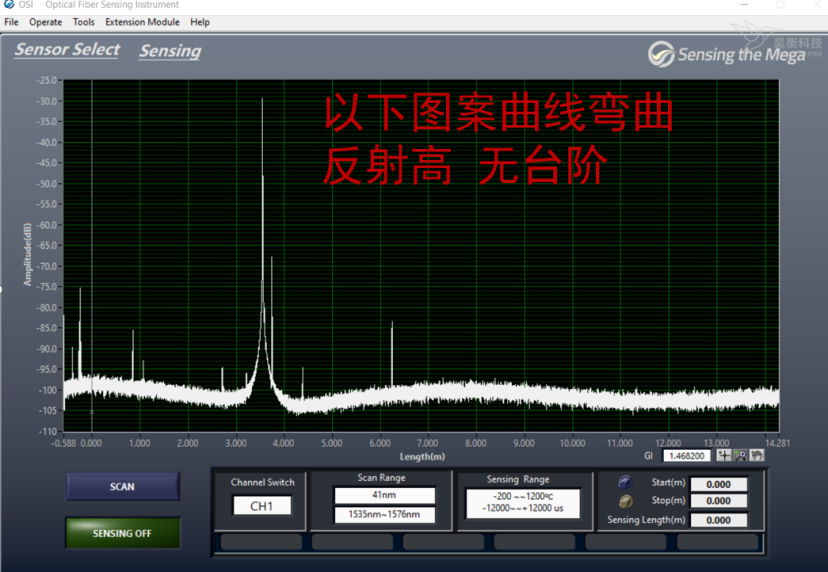Select the crosshair cursor tool
The width and height of the screenshot is (828, 572).
coord(724,455)
